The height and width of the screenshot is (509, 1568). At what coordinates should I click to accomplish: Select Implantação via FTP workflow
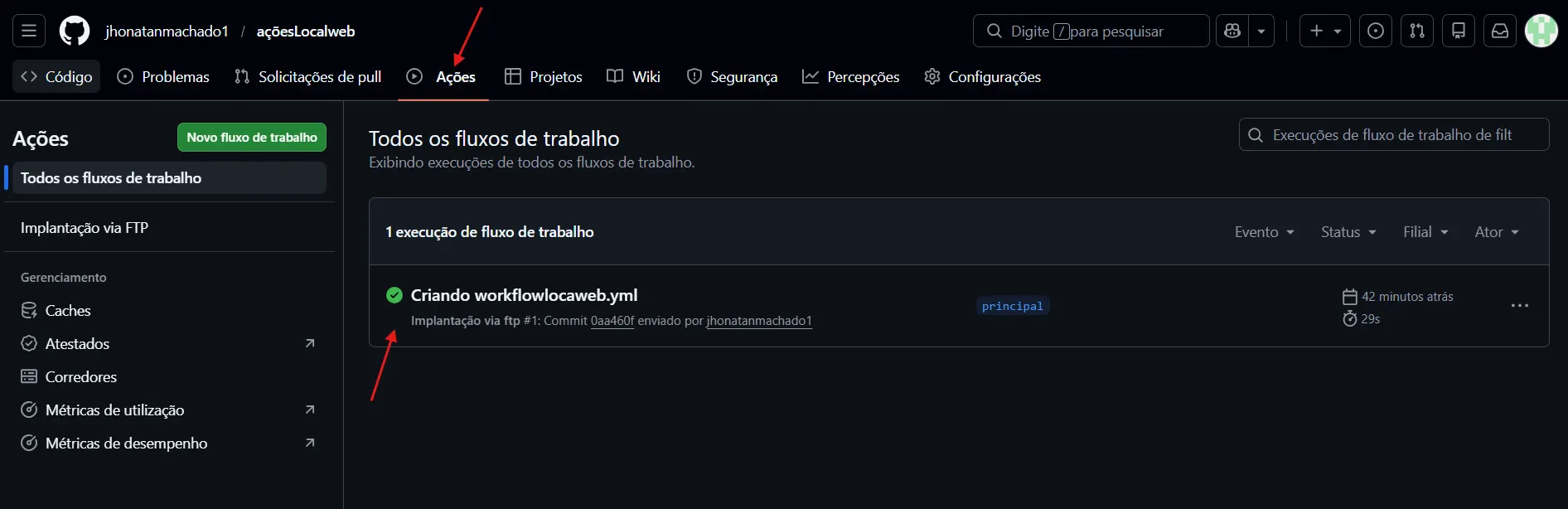pos(85,228)
